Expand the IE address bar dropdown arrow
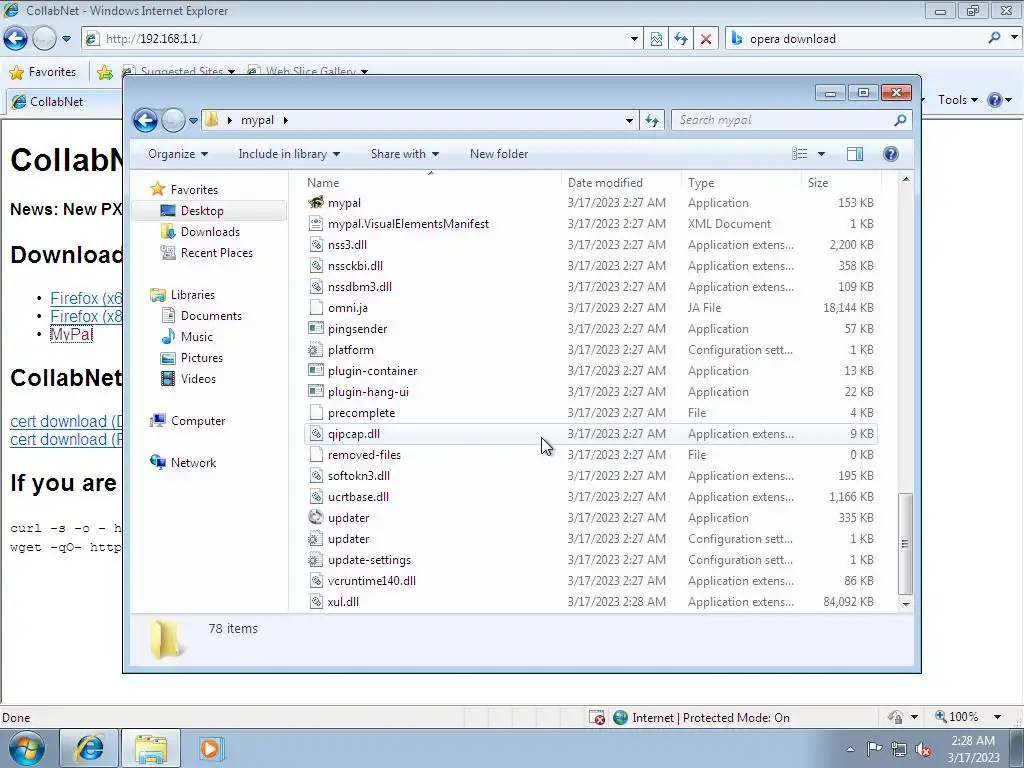The width and height of the screenshot is (1024, 768). click(634, 39)
